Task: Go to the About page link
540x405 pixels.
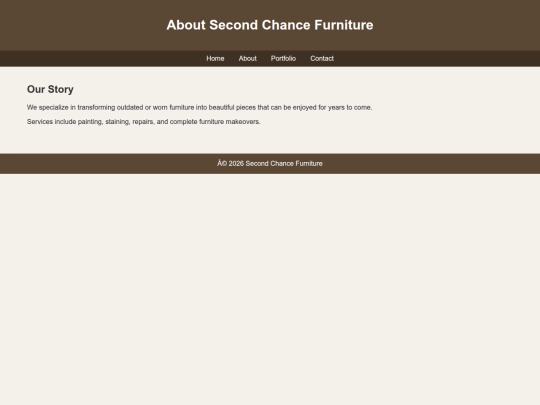Action: [248, 59]
